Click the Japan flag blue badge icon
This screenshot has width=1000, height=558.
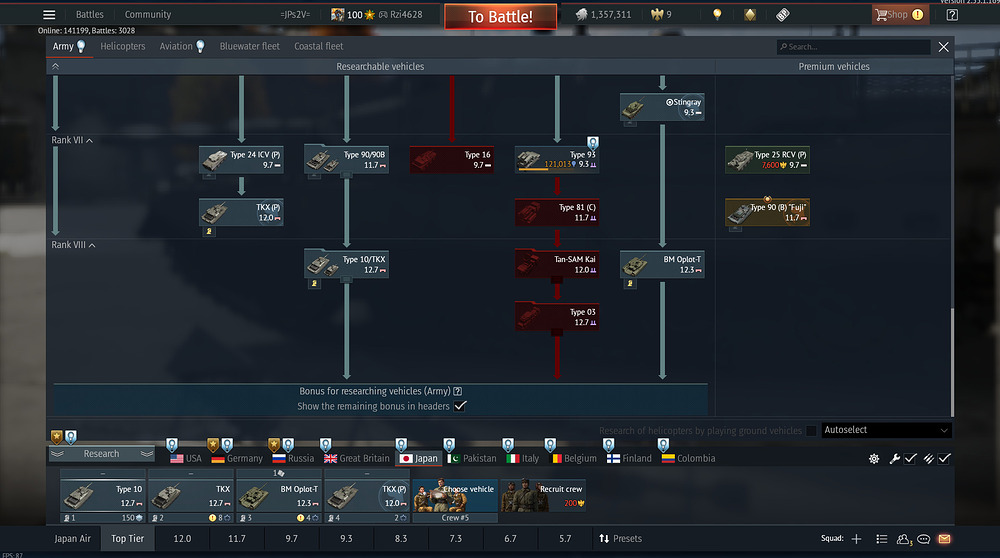click(x=401, y=444)
